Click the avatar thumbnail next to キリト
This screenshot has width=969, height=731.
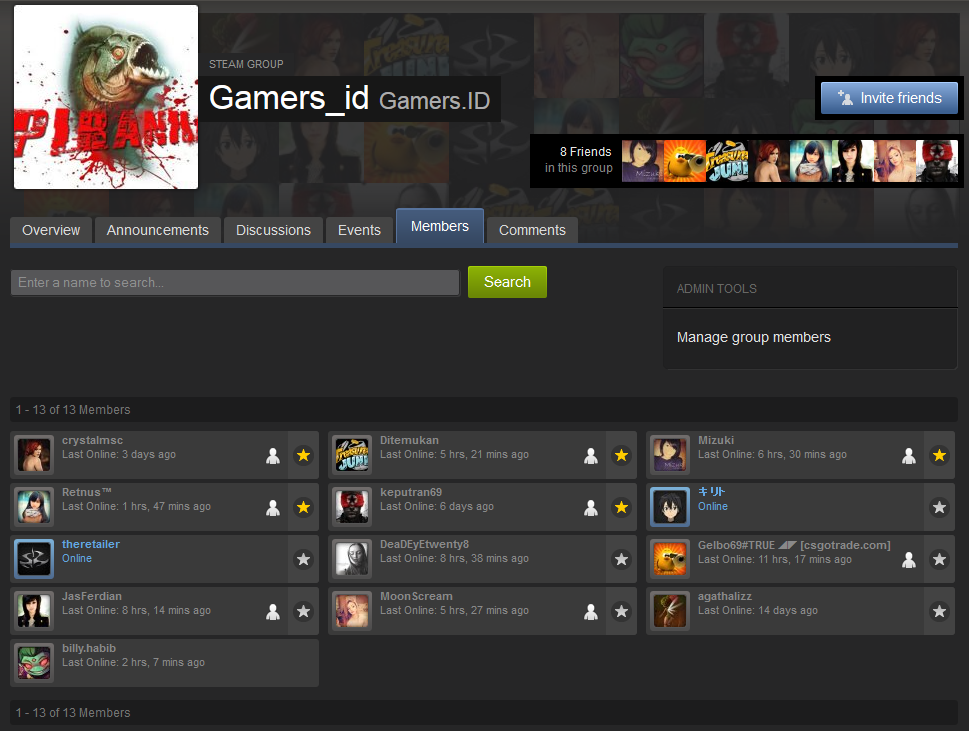pos(670,507)
